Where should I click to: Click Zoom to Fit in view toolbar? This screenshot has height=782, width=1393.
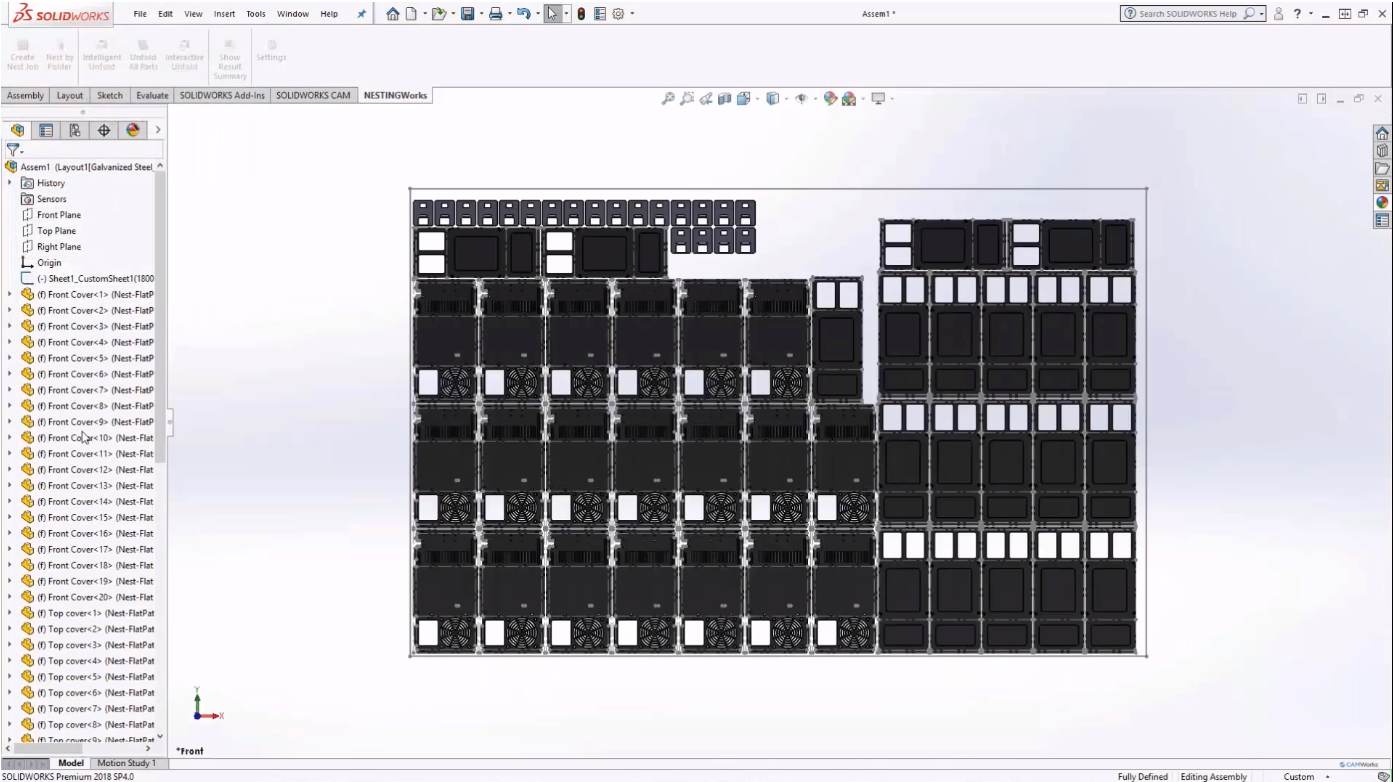click(668, 98)
